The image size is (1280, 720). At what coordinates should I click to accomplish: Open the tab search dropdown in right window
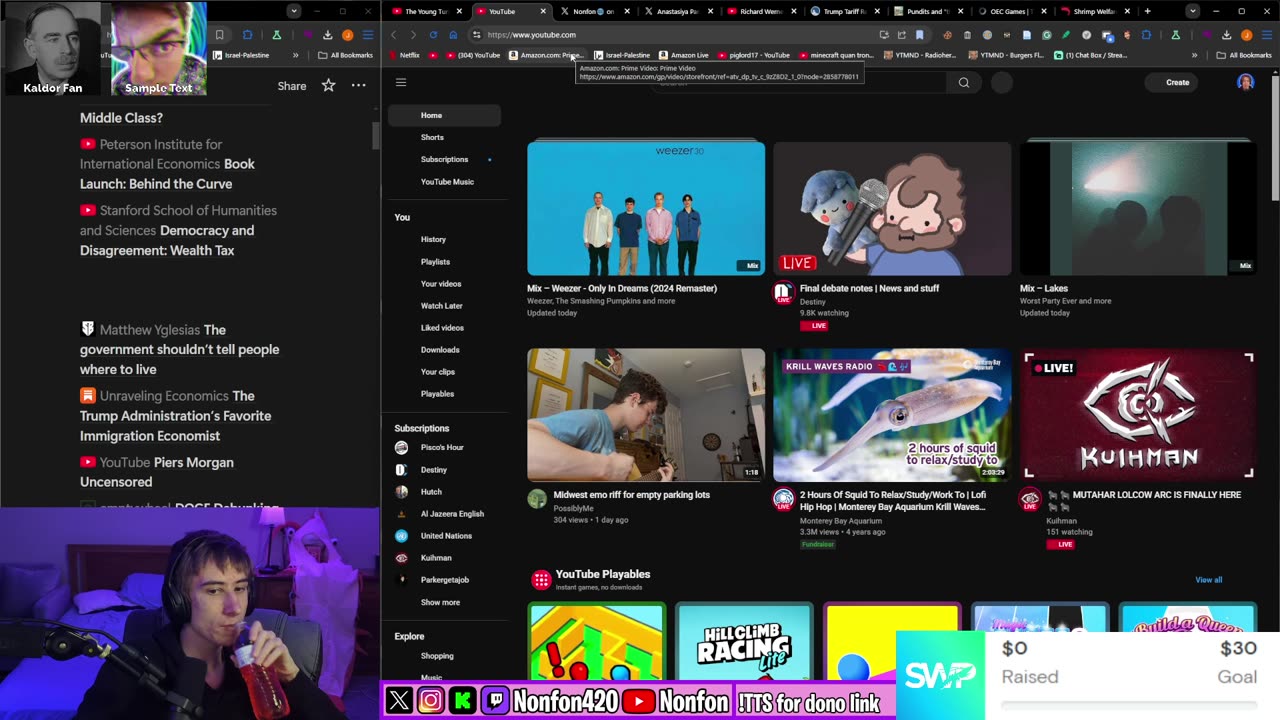[x=1192, y=11]
